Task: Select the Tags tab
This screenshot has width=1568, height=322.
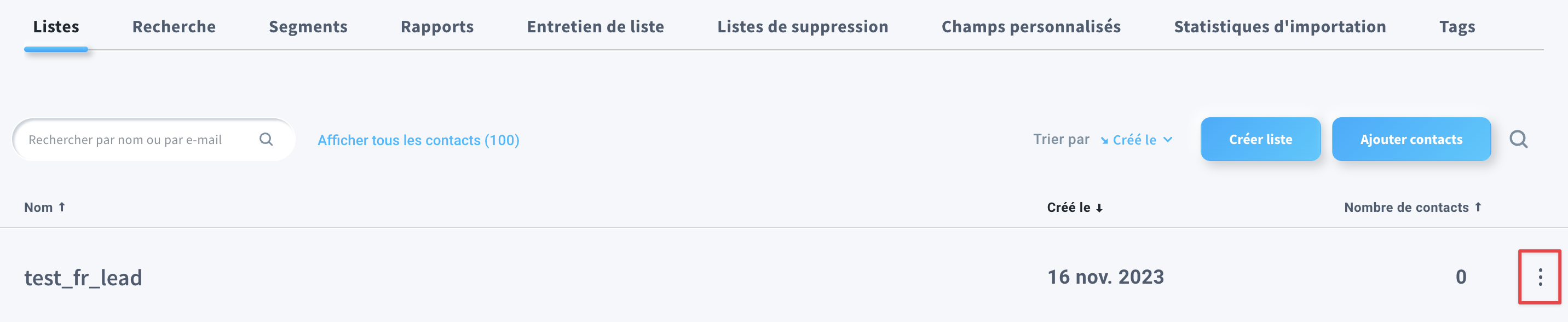Action: pos(1457,26)
